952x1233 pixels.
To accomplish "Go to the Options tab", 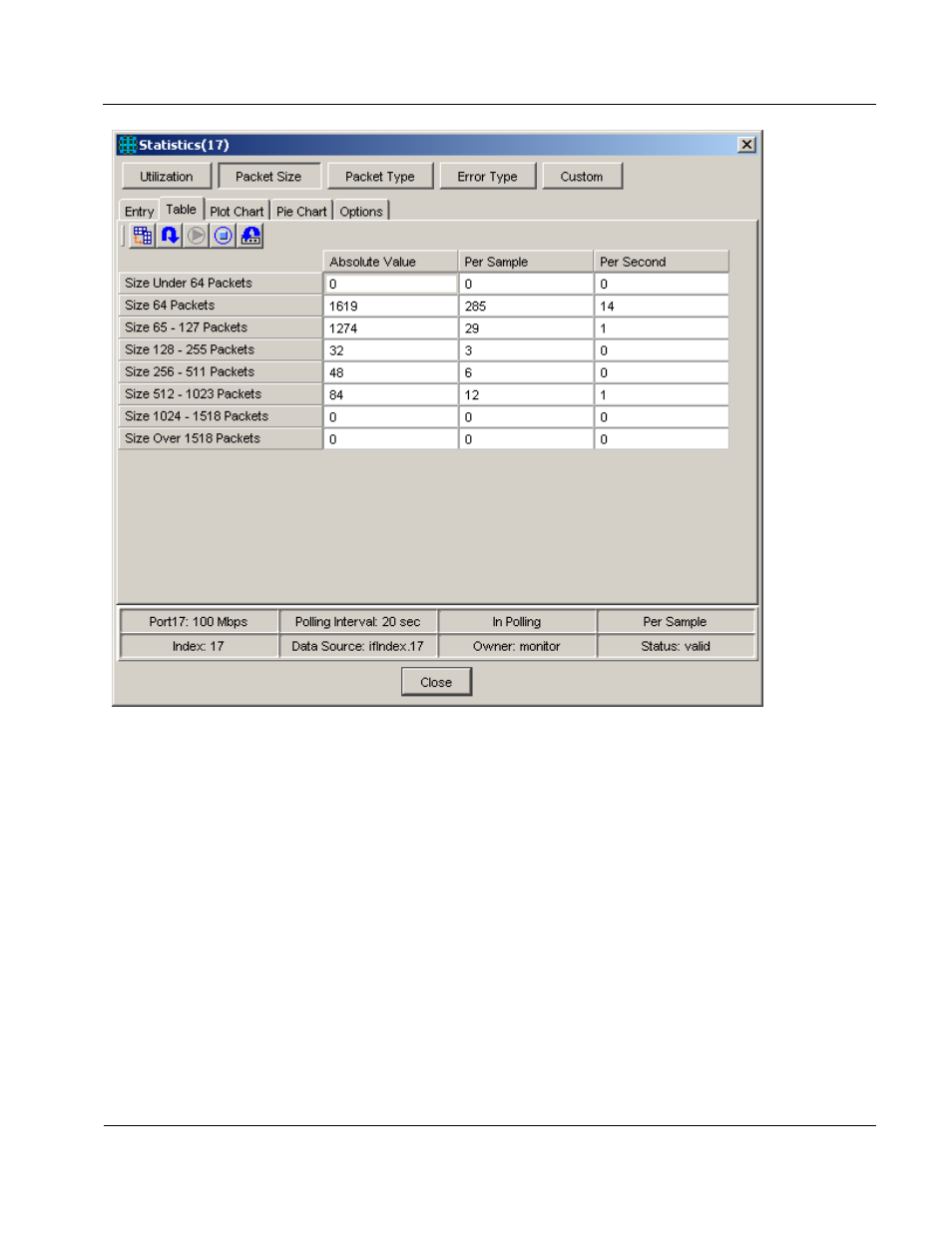I will (361, 212).
